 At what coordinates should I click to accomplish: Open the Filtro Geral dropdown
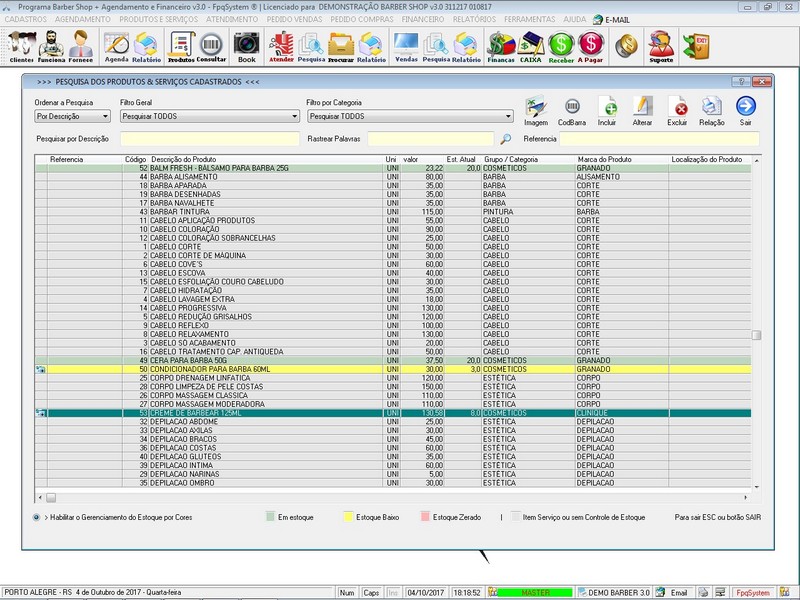pyautogui.click(x=293, y=117)
